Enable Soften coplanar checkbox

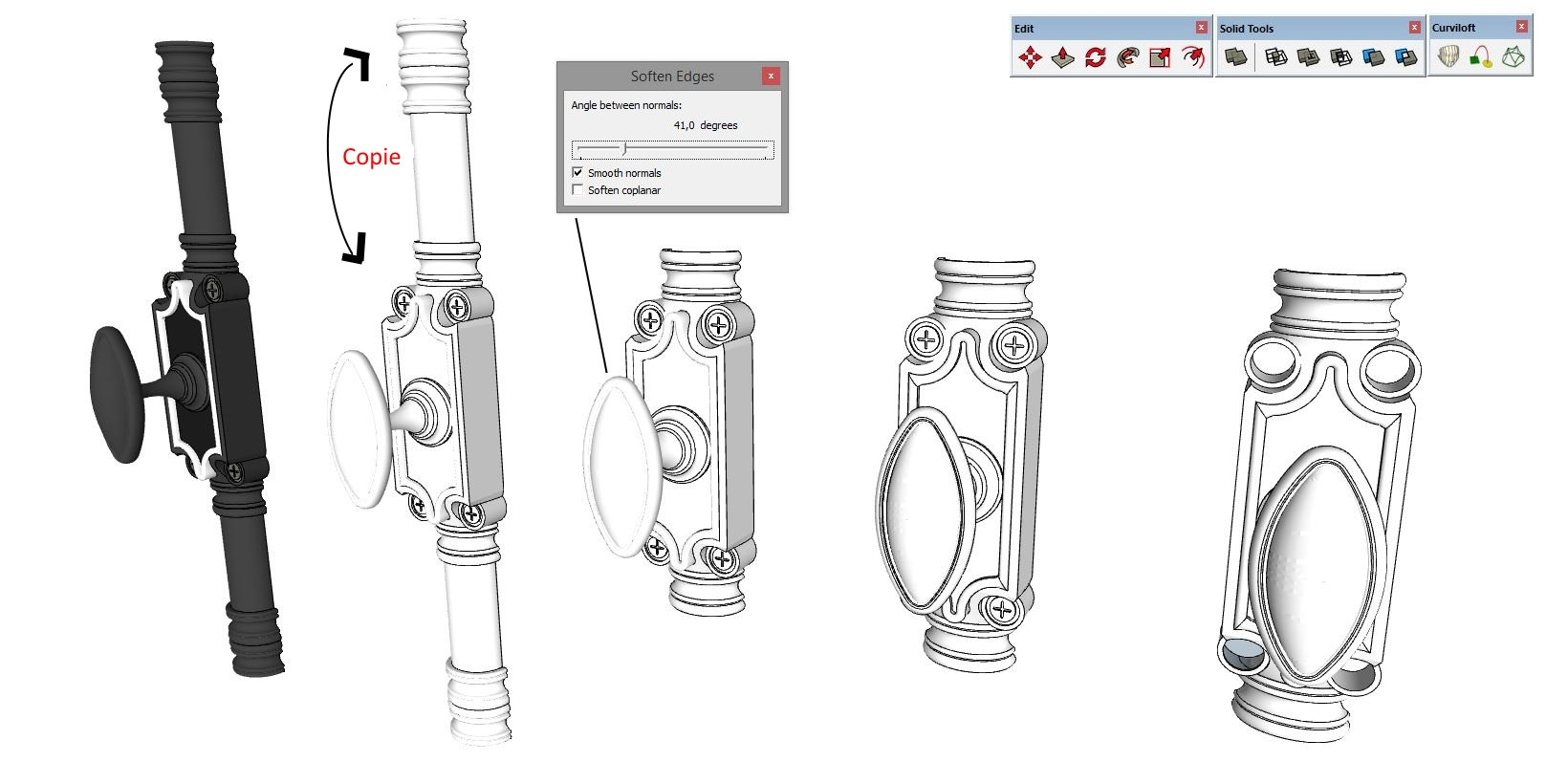pyautogui.click(x=577, y=189)
